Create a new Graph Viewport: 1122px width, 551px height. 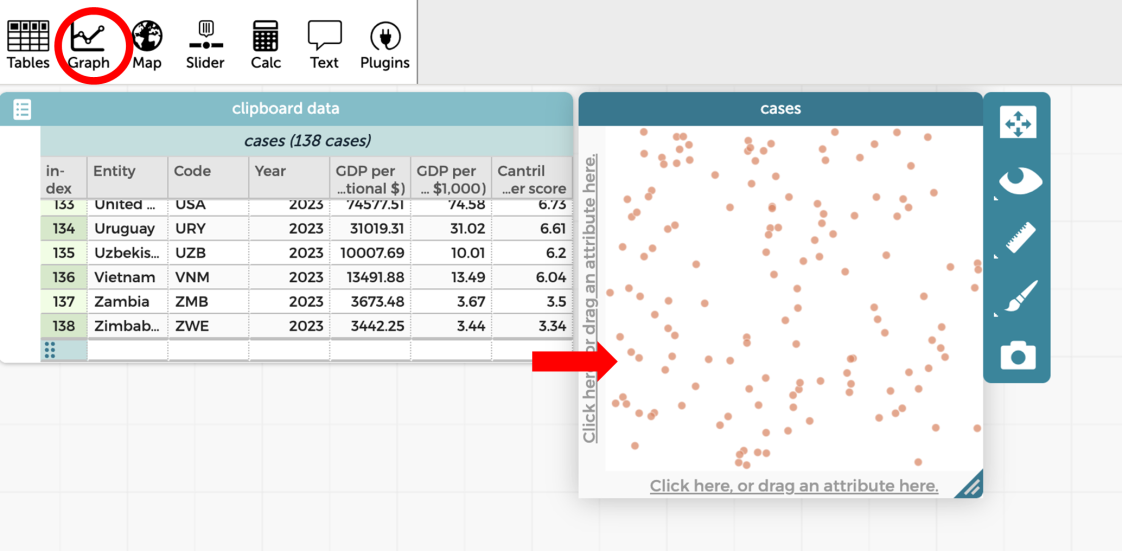pyautogui.click(x=89, y=45)
